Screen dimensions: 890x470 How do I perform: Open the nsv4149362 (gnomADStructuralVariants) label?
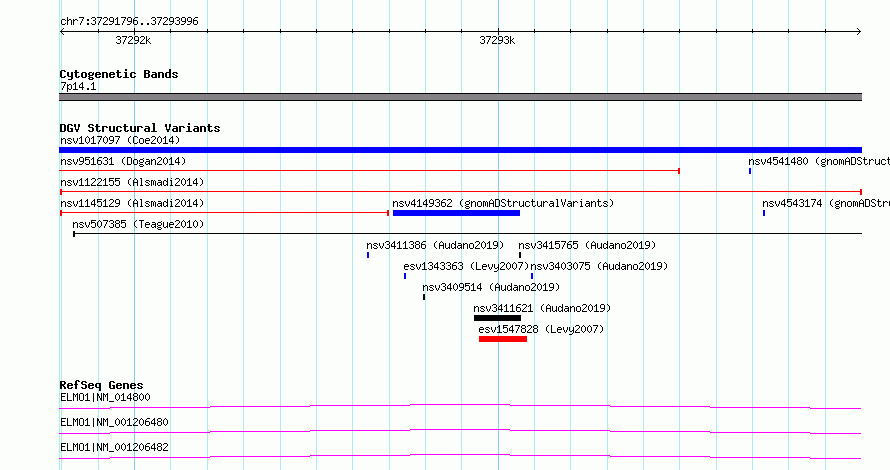pos(503,203)
